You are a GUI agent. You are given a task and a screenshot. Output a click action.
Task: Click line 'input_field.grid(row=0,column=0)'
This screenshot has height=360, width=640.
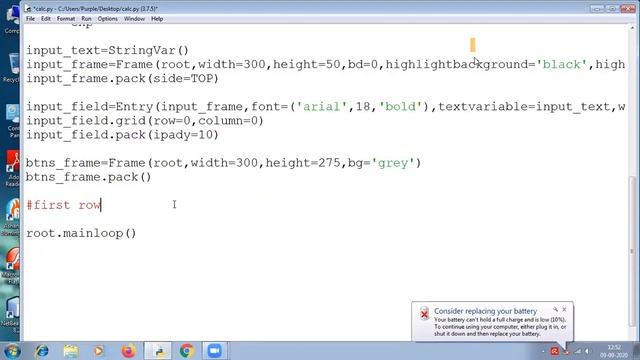[145, 121]
